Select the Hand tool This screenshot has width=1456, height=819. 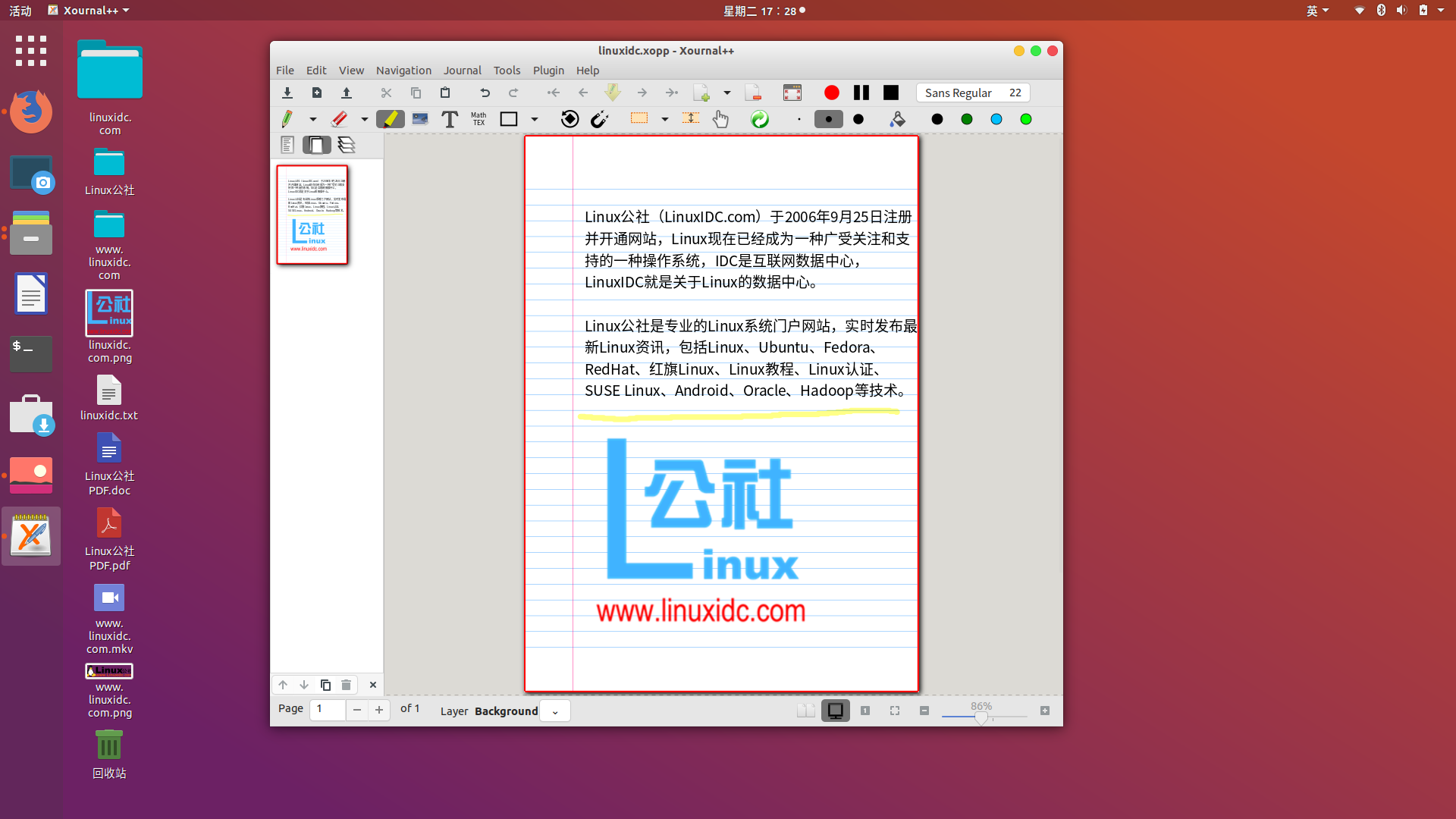pos(720,119)
